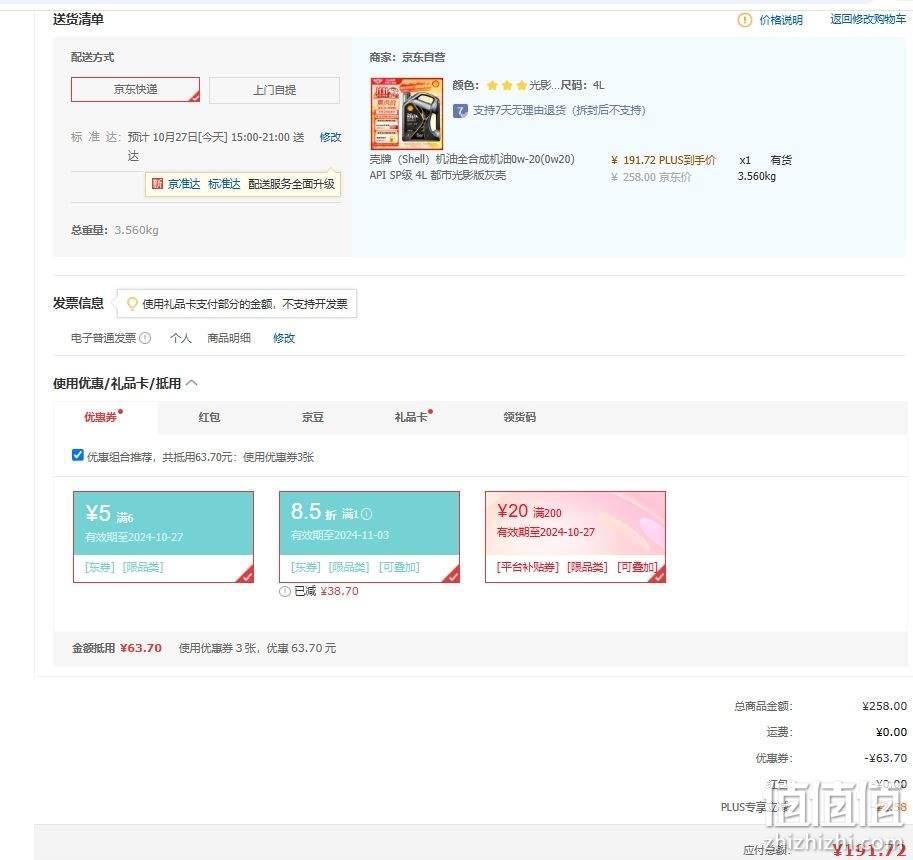This screenshot has width=913, height=860.
Task: Click the 标准达 link
Action: [224, 184]
